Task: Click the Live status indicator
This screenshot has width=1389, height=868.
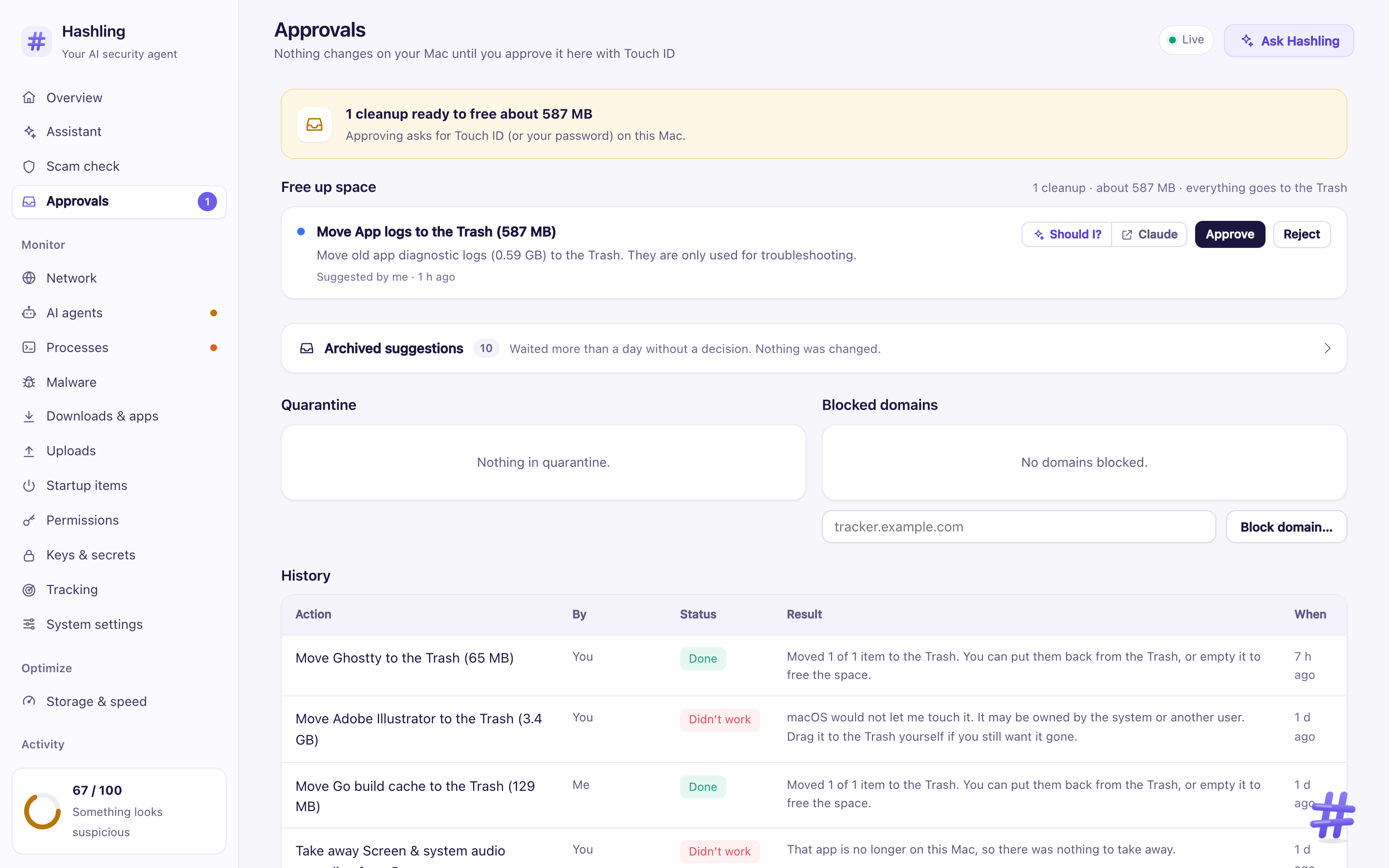Action: pos(1186,40)
